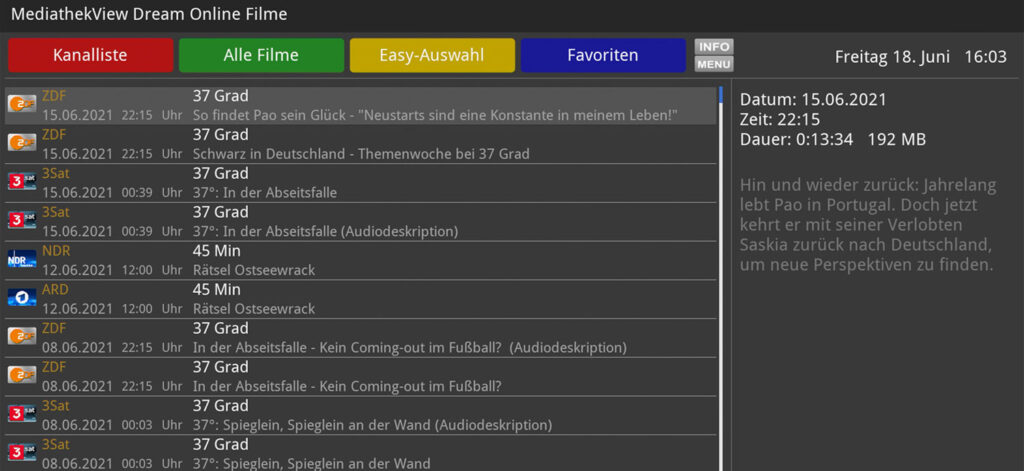Click 3Sat logo on Spieglein Audiodeskription row

tap(22, 414)
